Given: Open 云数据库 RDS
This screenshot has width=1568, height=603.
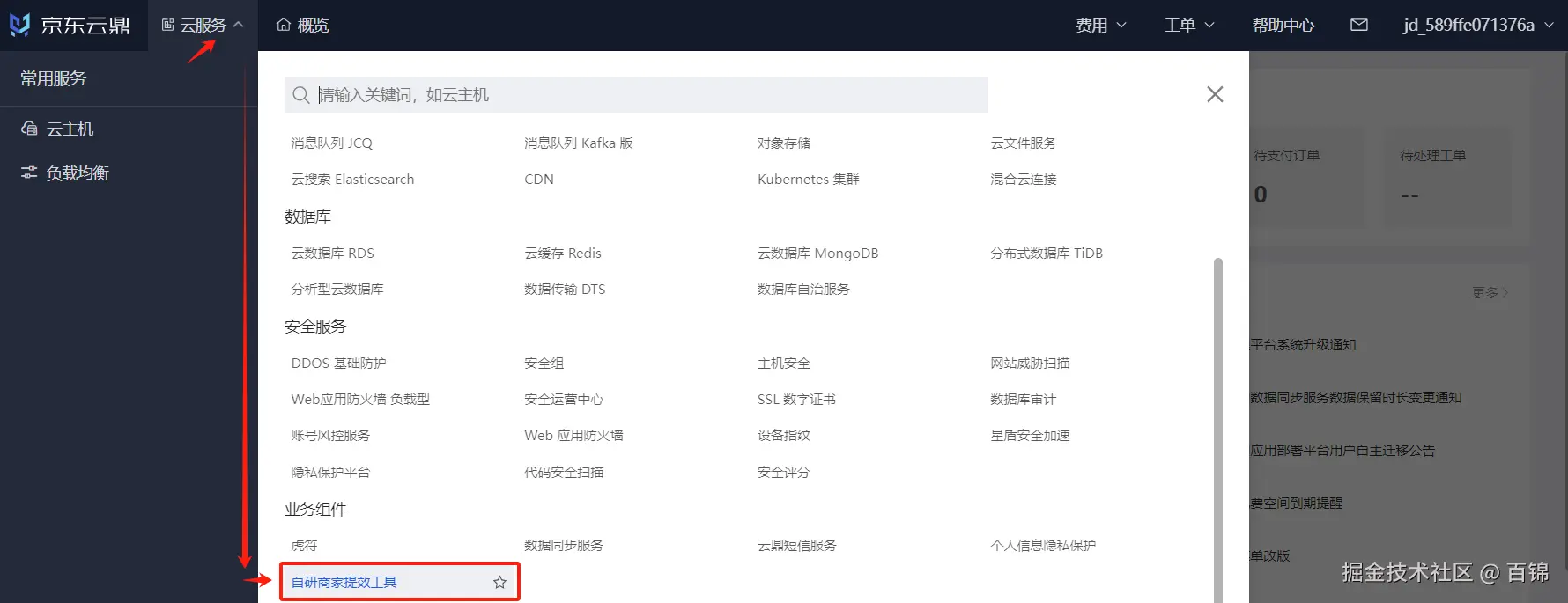Looking at the screenshot, I should point(333,254).
